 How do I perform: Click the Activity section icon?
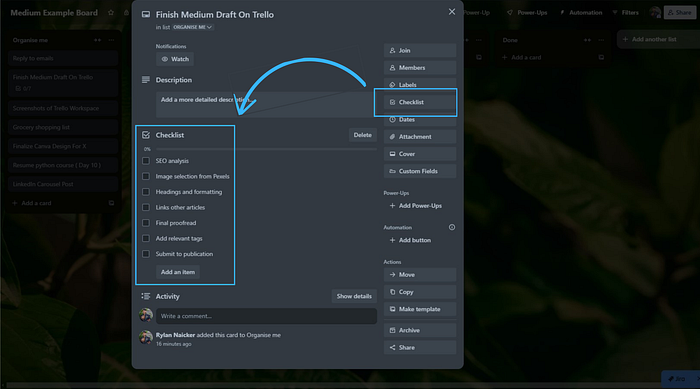pyautogui.click(x=146, y=296)
